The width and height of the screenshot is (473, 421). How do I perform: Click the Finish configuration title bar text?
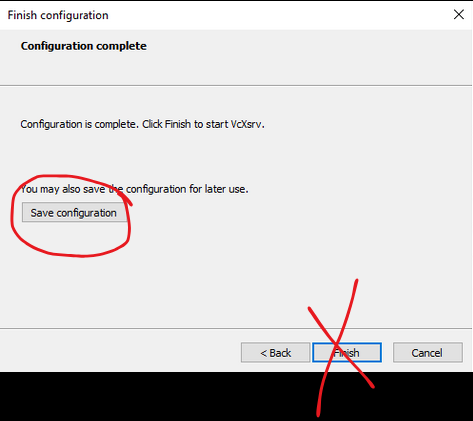(58, 15)
